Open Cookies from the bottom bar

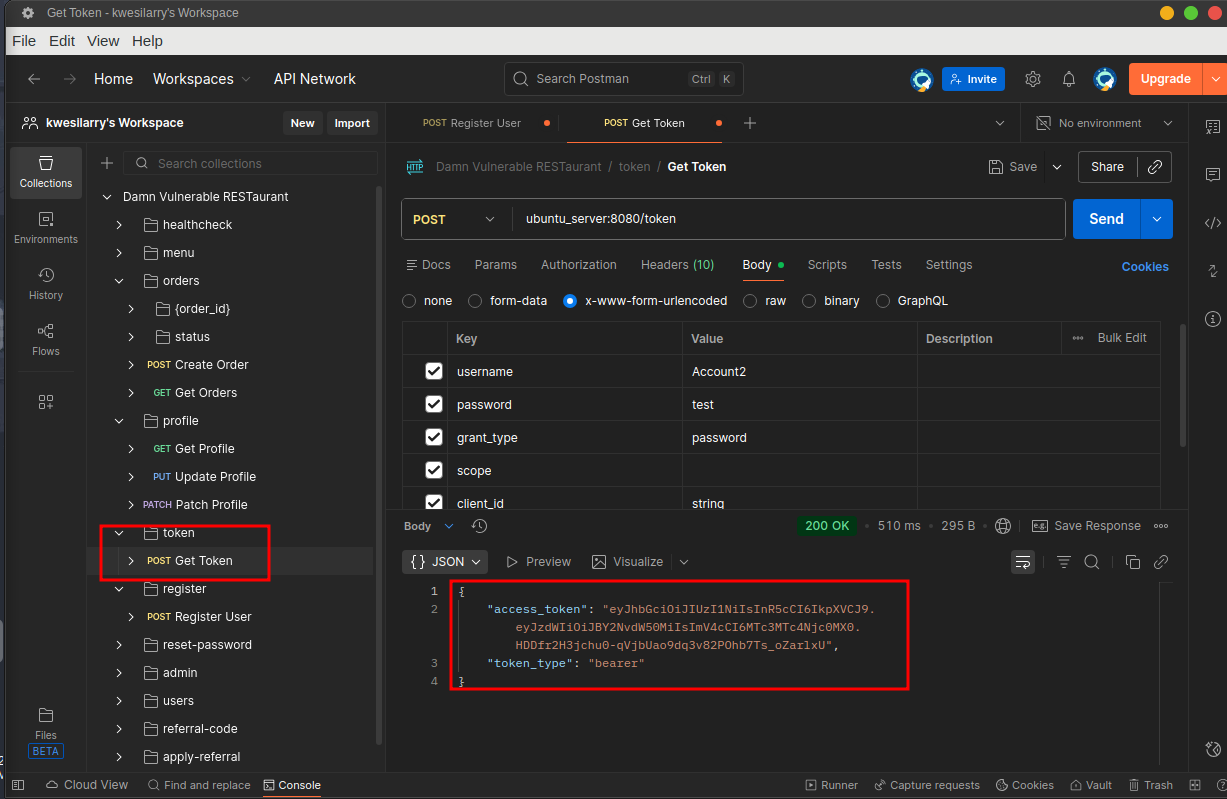(1024, 785)
